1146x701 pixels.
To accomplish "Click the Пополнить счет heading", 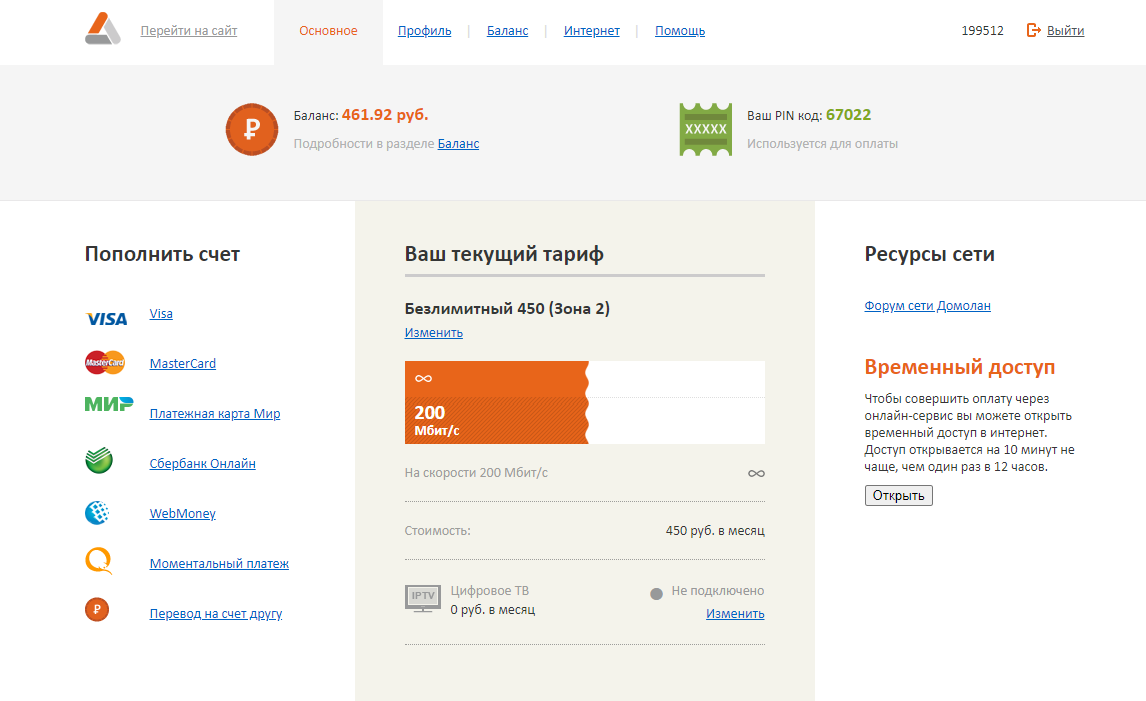I will tap(162, 254).
